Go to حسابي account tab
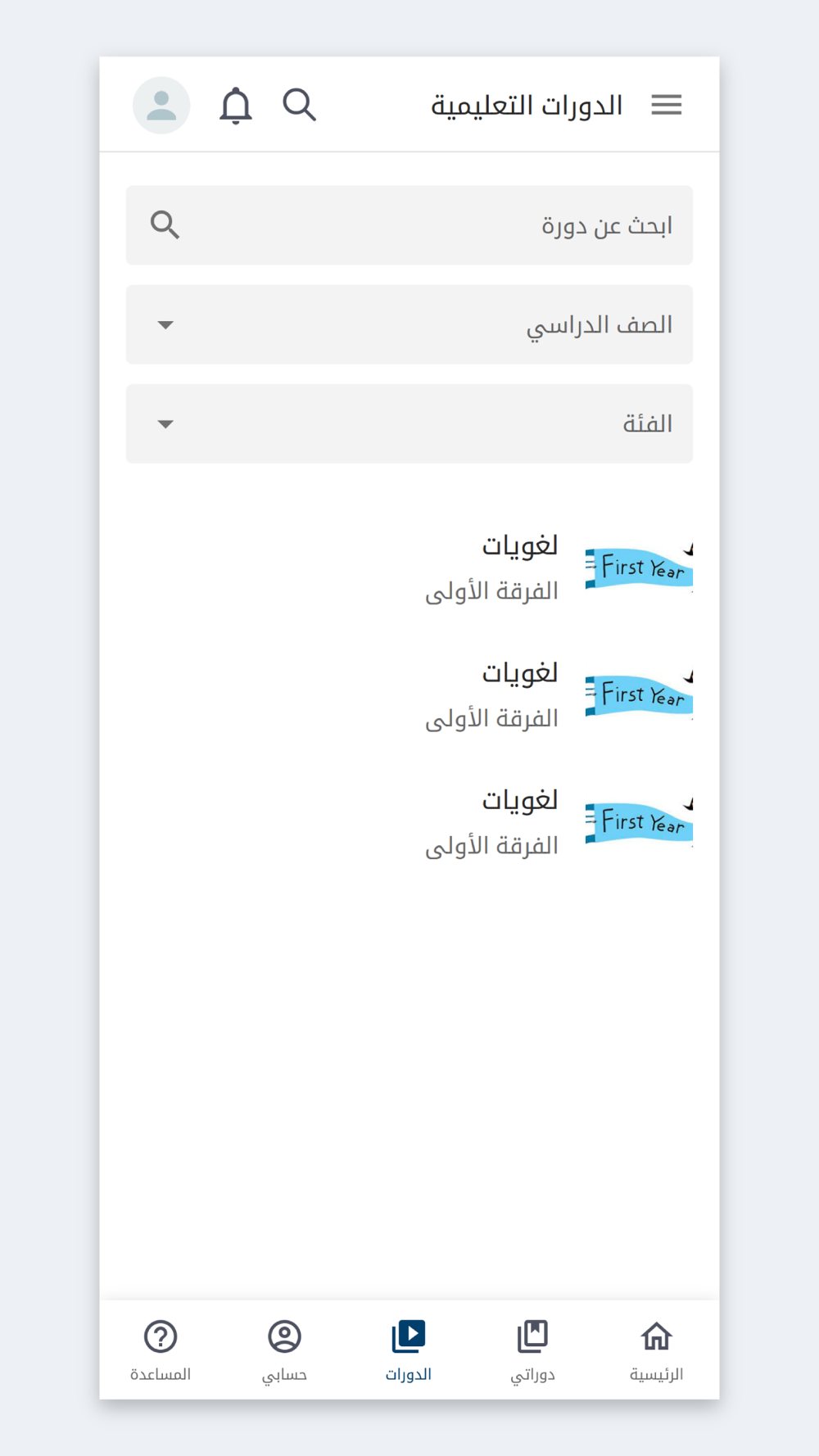The image size is (819, 1456). pos(284,1350)
